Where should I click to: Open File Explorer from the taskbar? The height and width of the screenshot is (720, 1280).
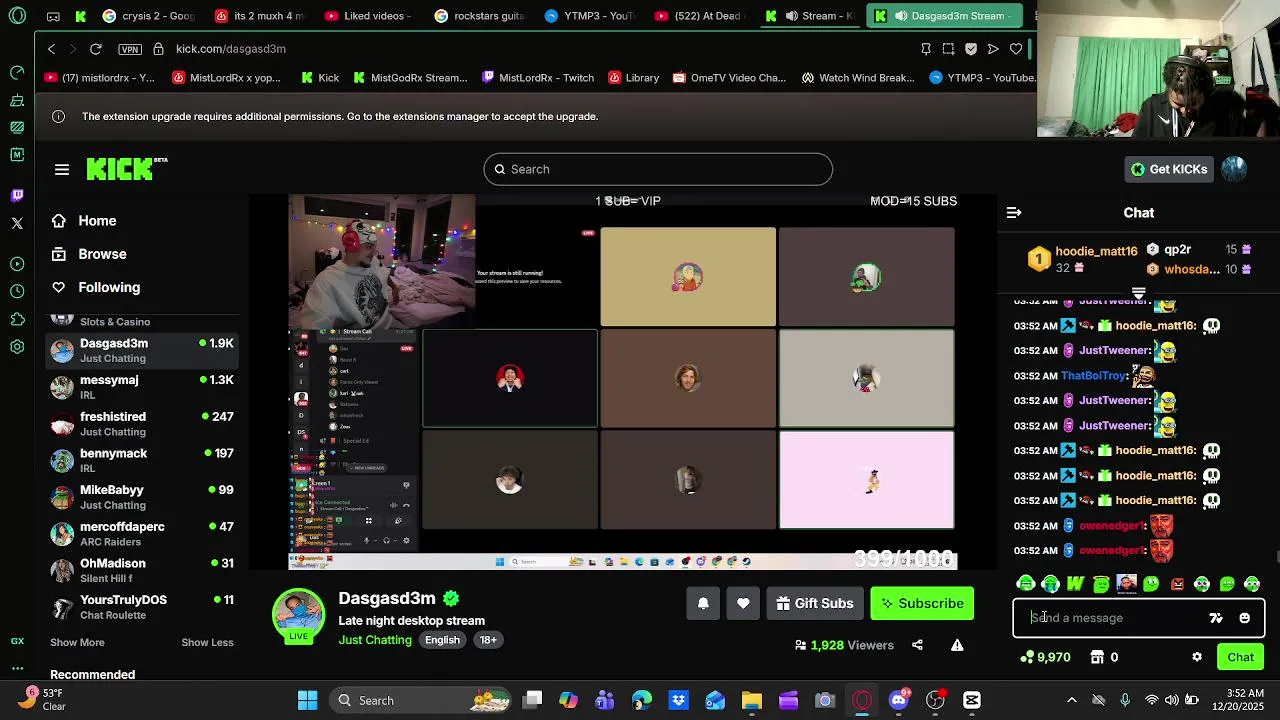751,700
